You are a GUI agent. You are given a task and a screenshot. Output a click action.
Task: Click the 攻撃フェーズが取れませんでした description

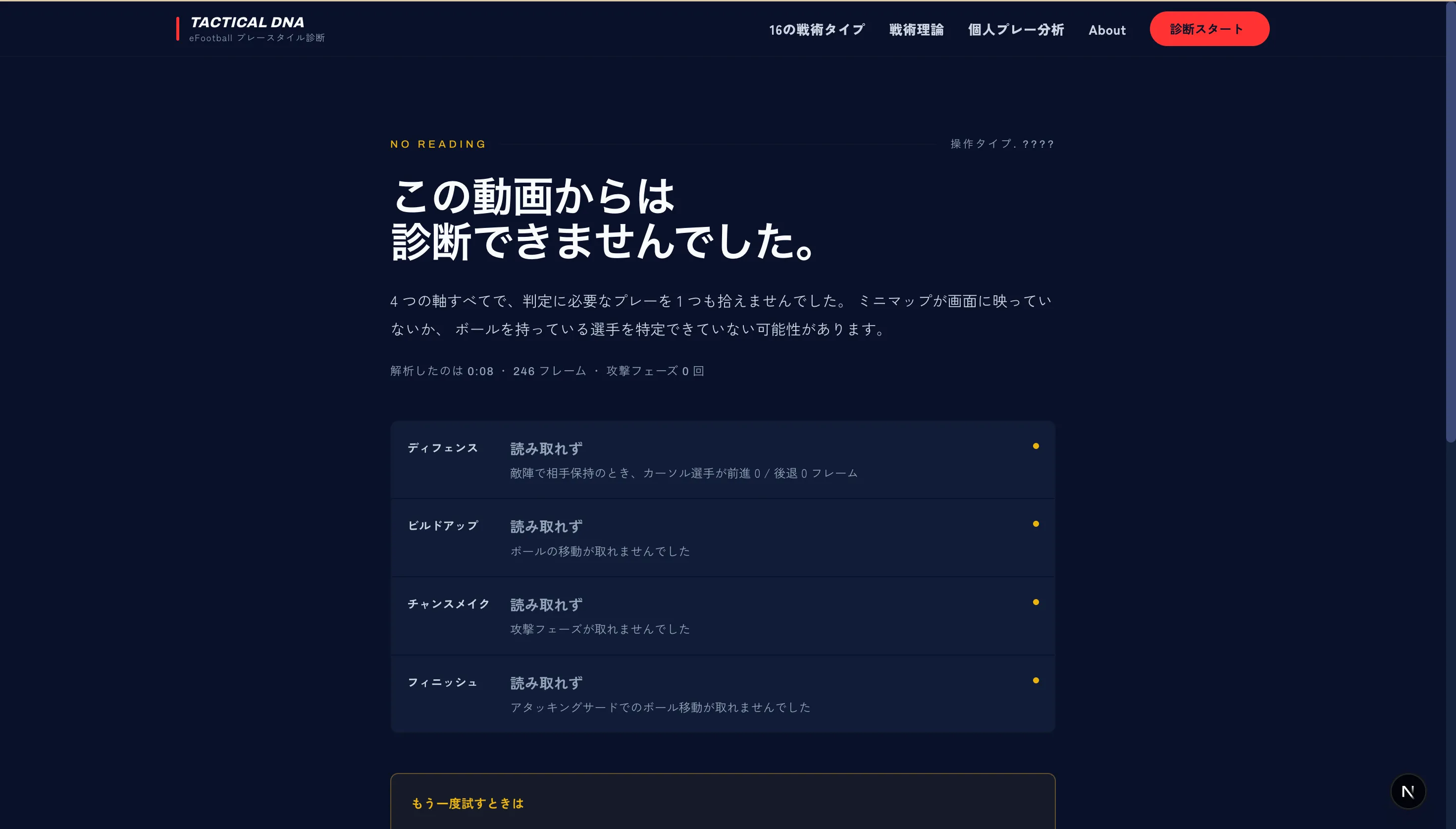tap(600, 629)
